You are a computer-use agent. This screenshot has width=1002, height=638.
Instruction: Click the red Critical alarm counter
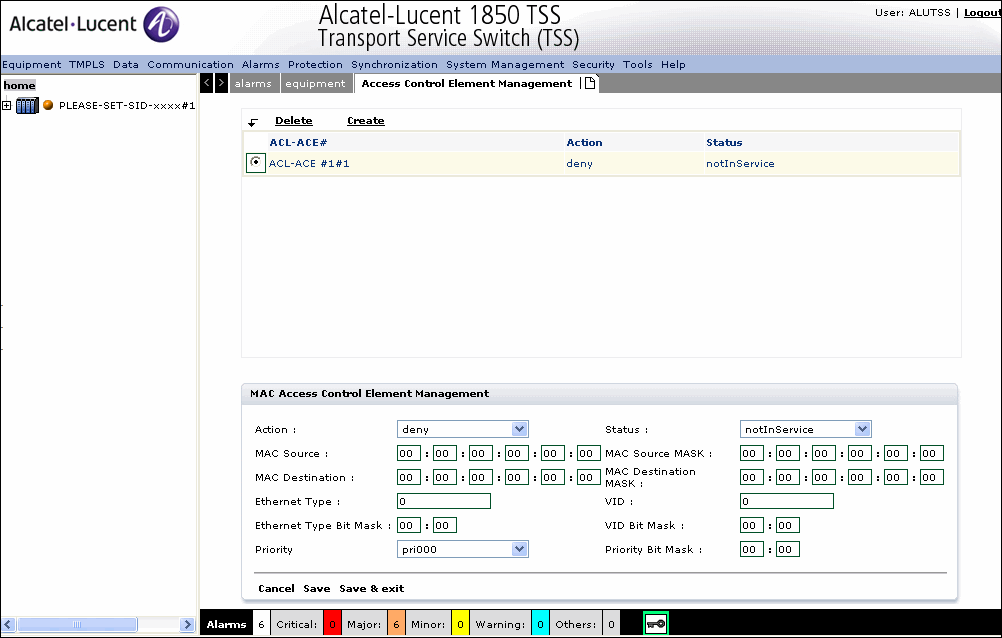coord(332,624)
